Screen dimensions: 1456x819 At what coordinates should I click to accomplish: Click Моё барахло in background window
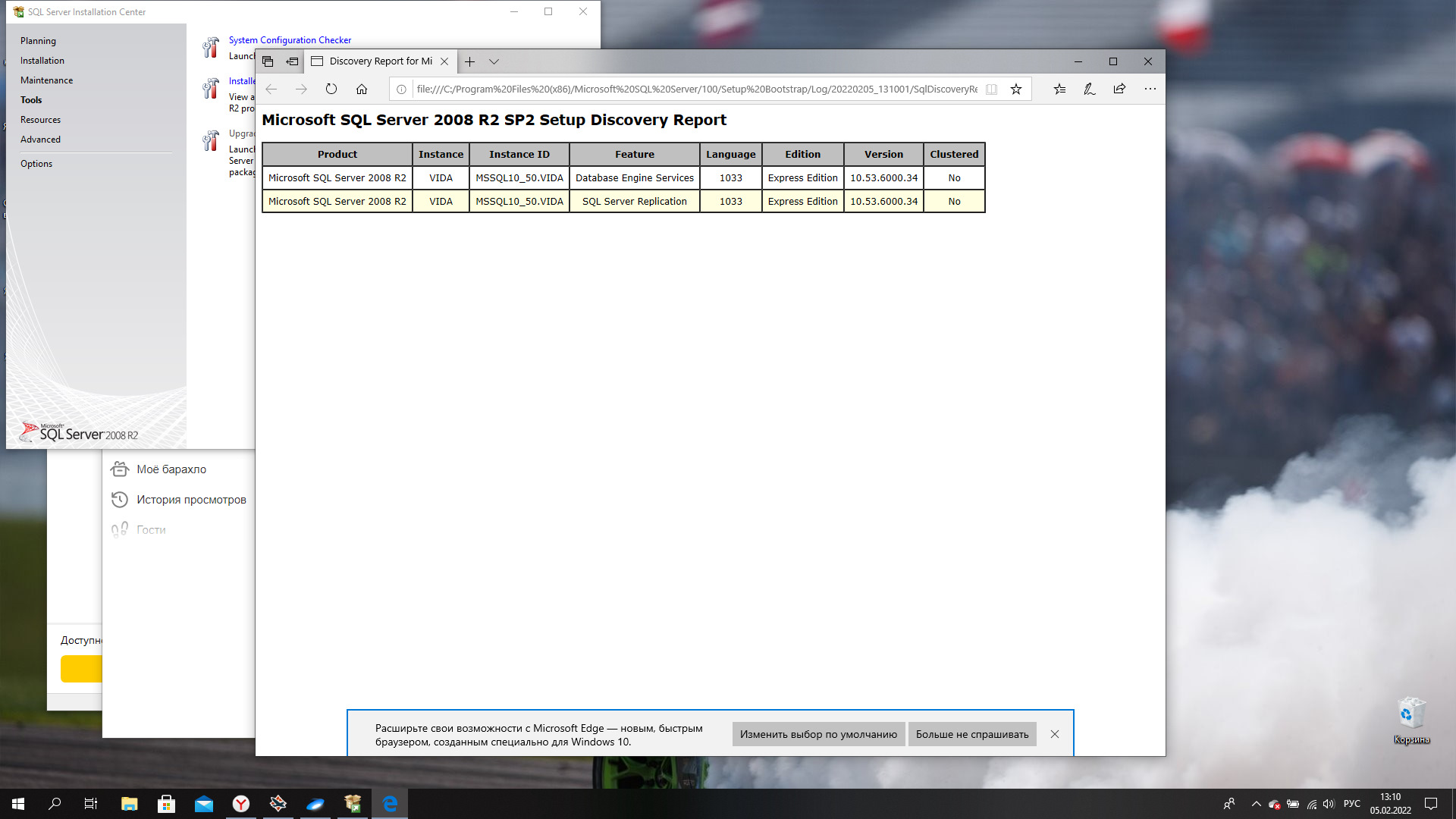tap(171, 469)
